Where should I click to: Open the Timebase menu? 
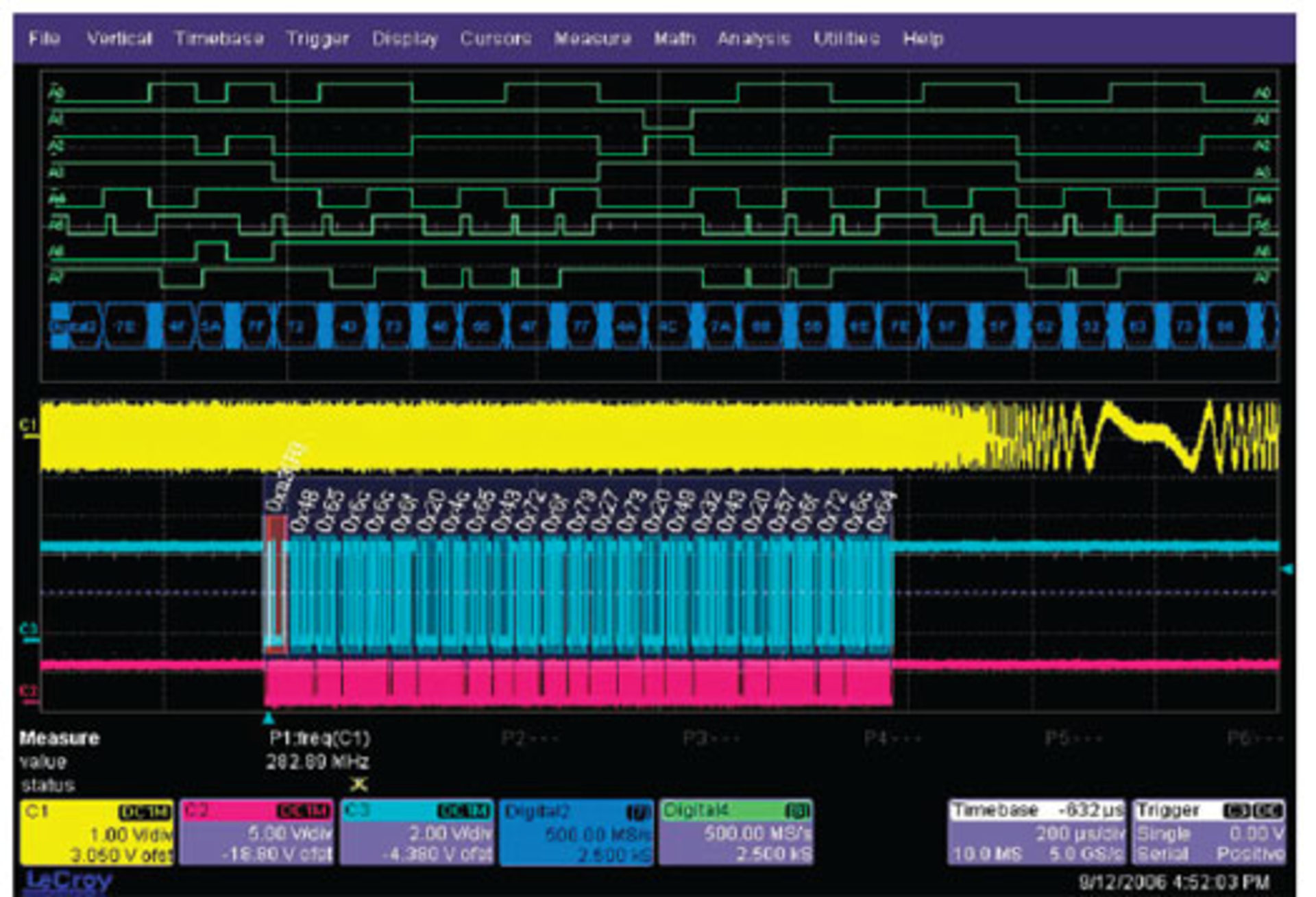click(219, 38)
